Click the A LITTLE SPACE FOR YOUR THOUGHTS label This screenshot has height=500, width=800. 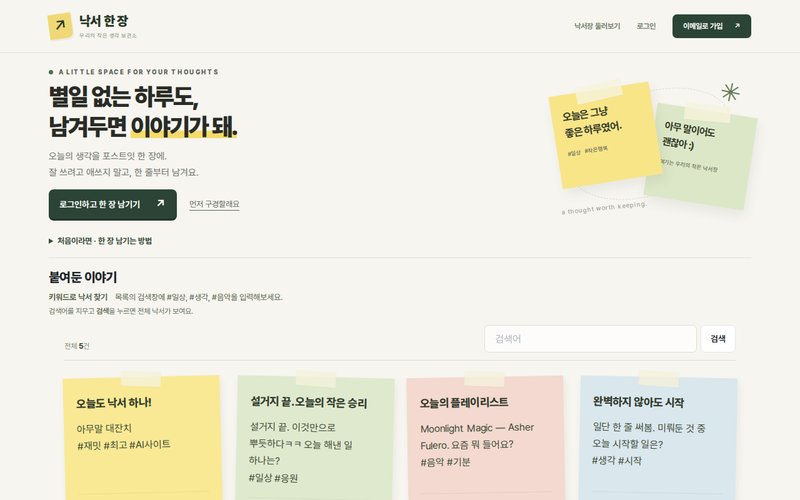click(x=139, y=72)
